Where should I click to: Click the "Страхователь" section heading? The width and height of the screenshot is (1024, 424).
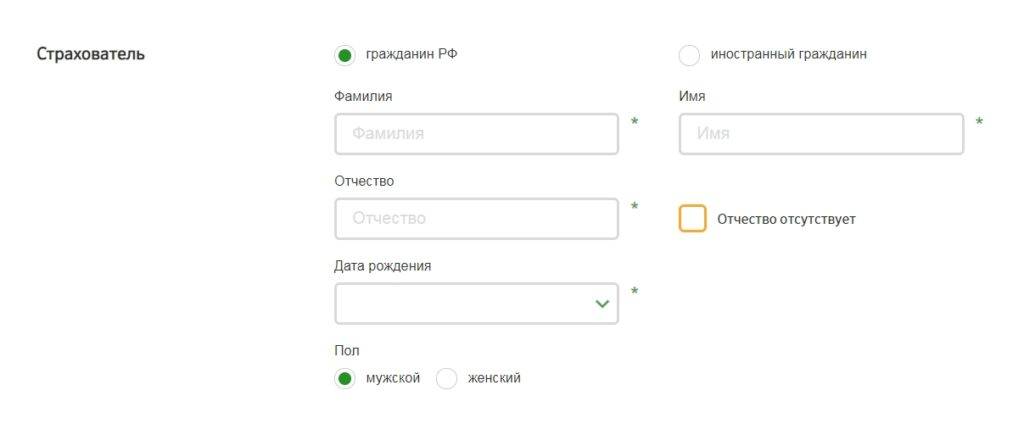pos(91,54)
